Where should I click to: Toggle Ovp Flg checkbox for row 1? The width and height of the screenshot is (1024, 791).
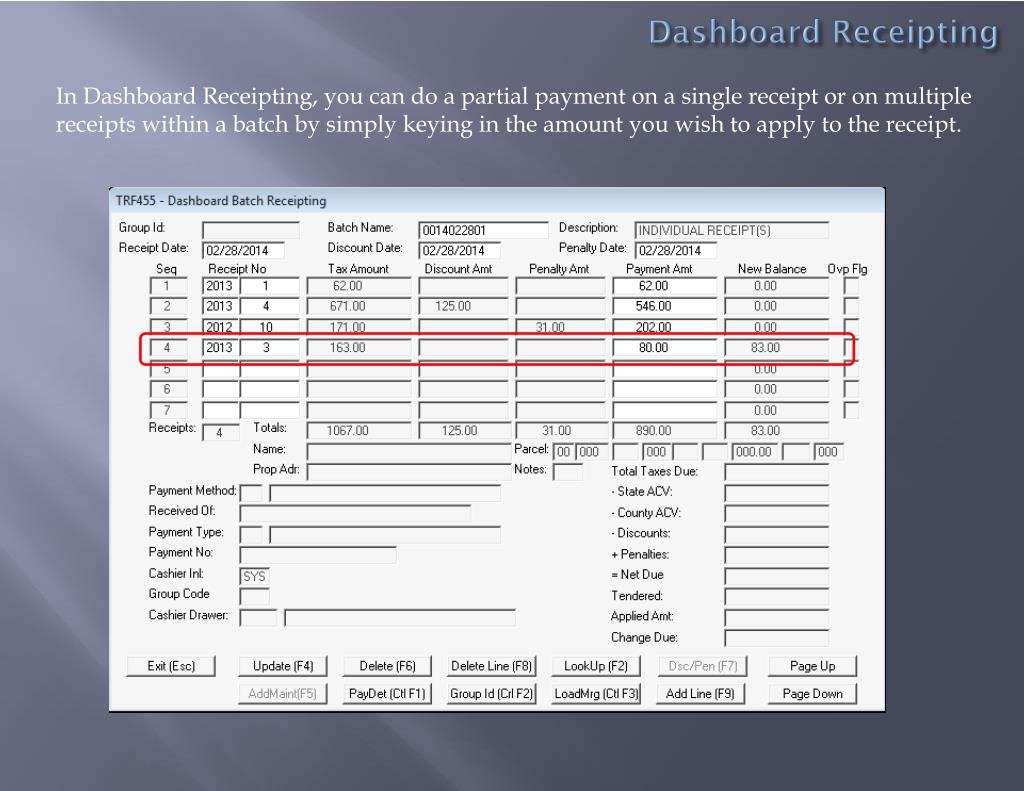coord(851,285)
